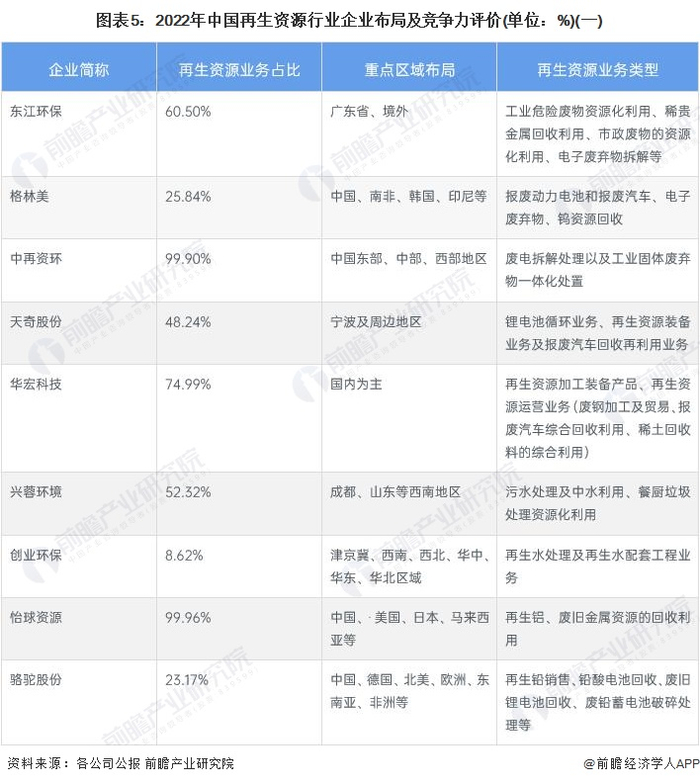Click the value '8.62%'

[x=184, y=555]
